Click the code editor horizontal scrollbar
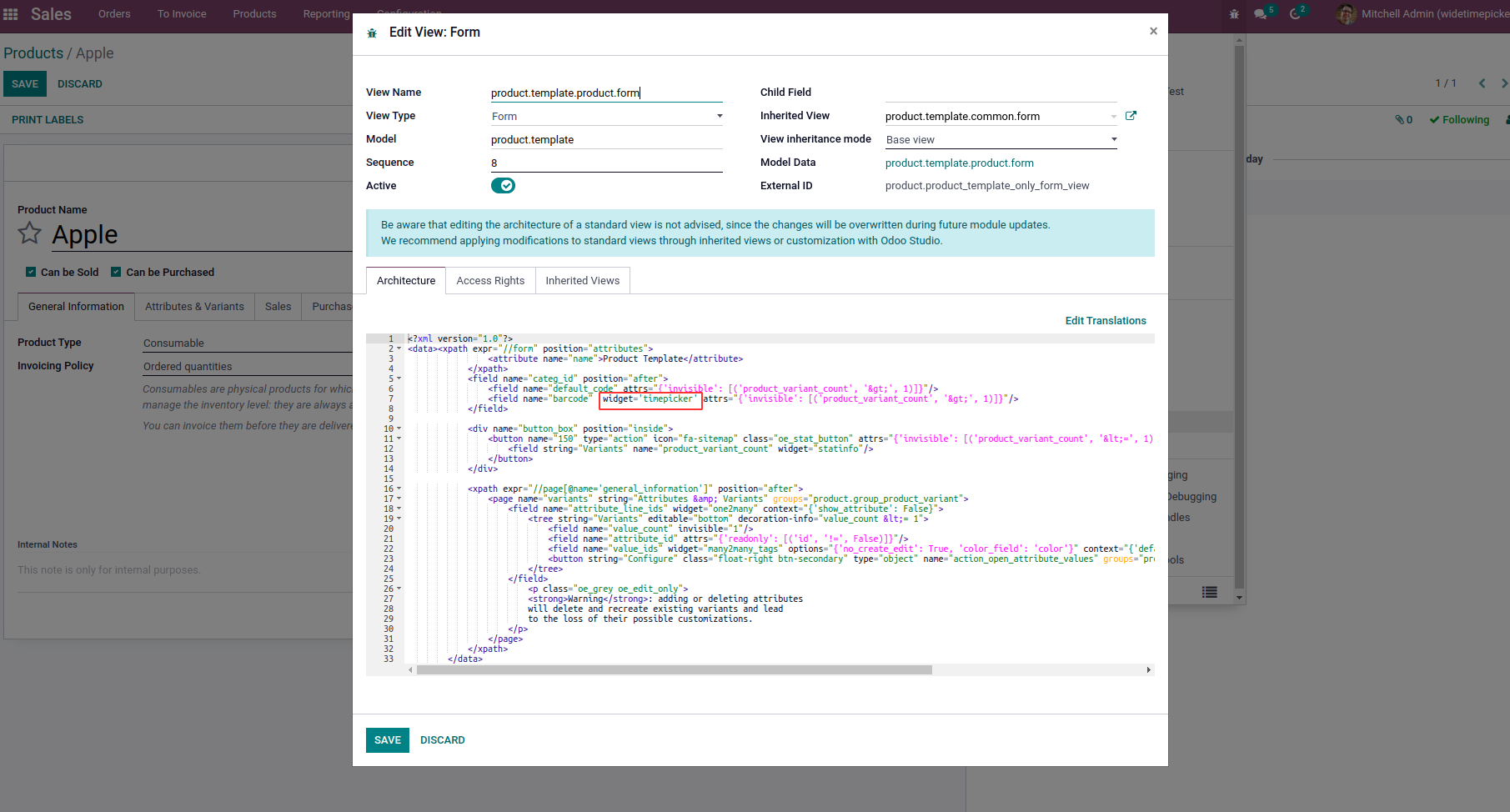This screenshot has width=1510, height=812. pyautogui.click(x=675, y=670)
